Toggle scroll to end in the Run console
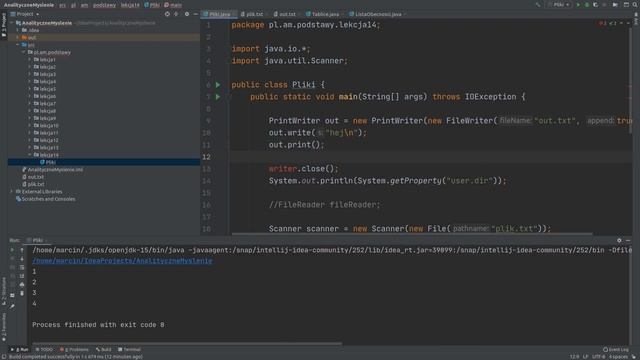Screen dimensions: 640x360 point(22,276)
